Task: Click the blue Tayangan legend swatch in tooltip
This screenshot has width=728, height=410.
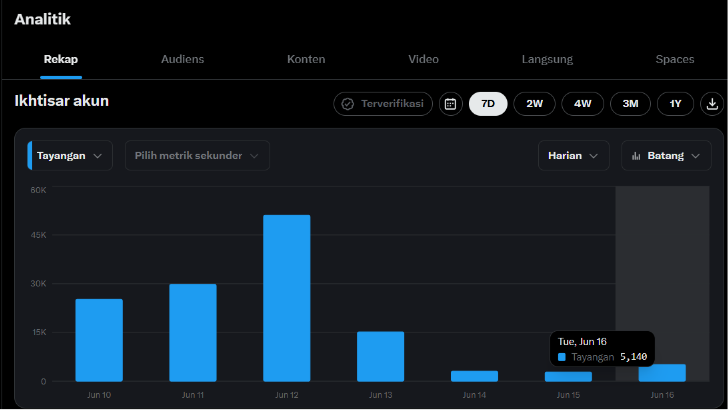Action: 562,357
